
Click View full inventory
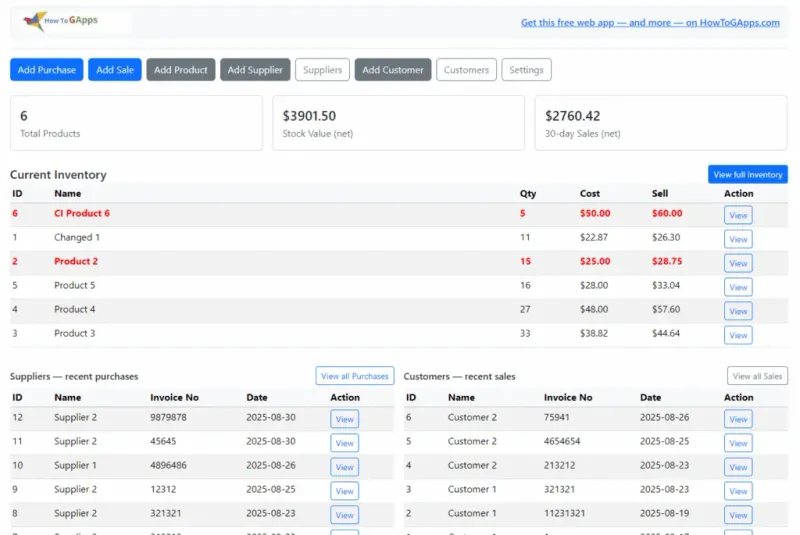[747, 174]
